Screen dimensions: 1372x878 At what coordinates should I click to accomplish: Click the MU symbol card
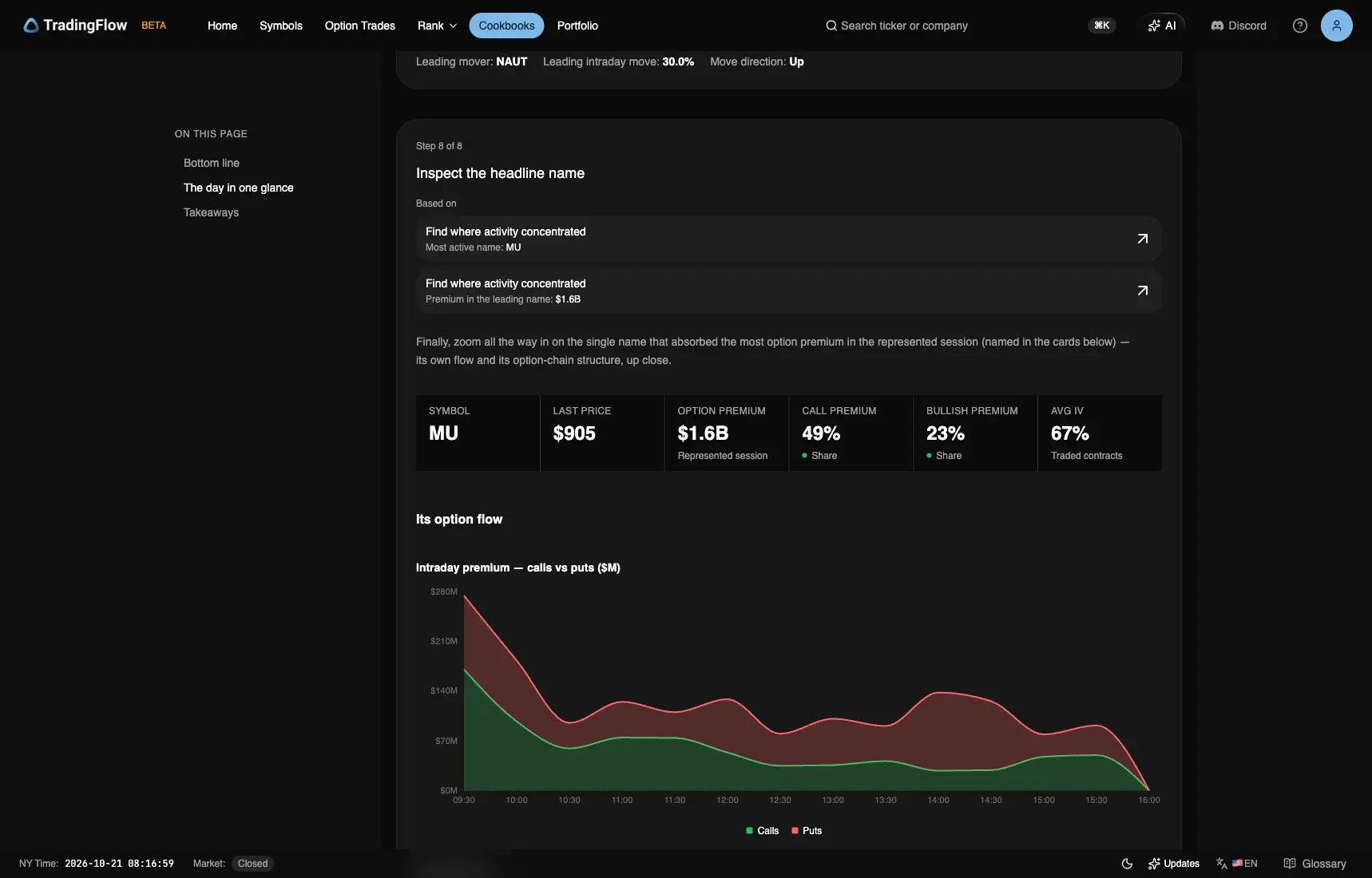pos(478,433)
